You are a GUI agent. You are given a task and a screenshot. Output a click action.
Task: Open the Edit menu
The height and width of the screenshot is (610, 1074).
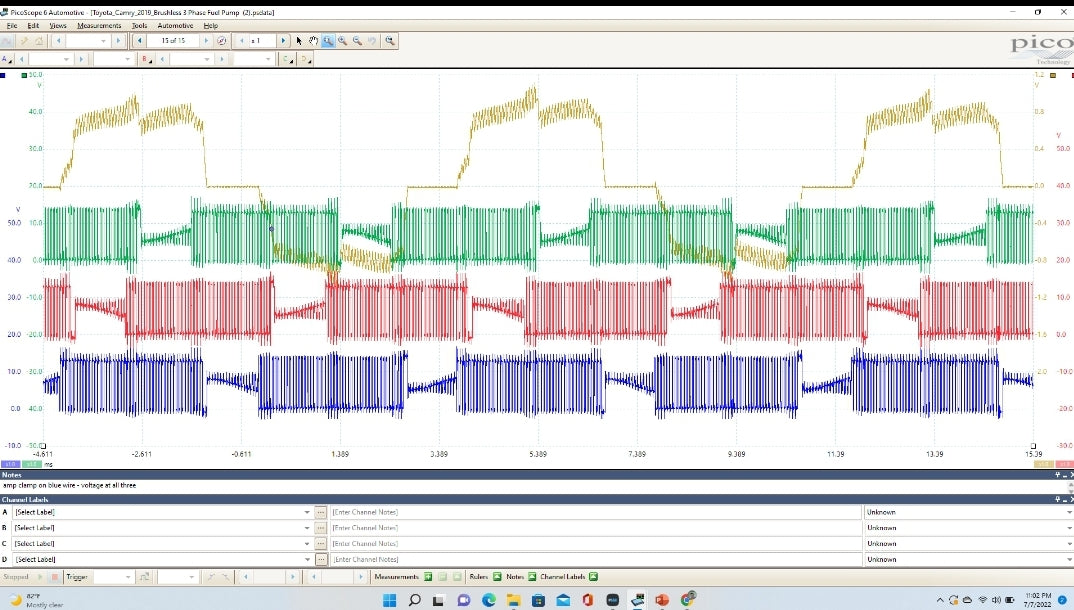point(33,25)
